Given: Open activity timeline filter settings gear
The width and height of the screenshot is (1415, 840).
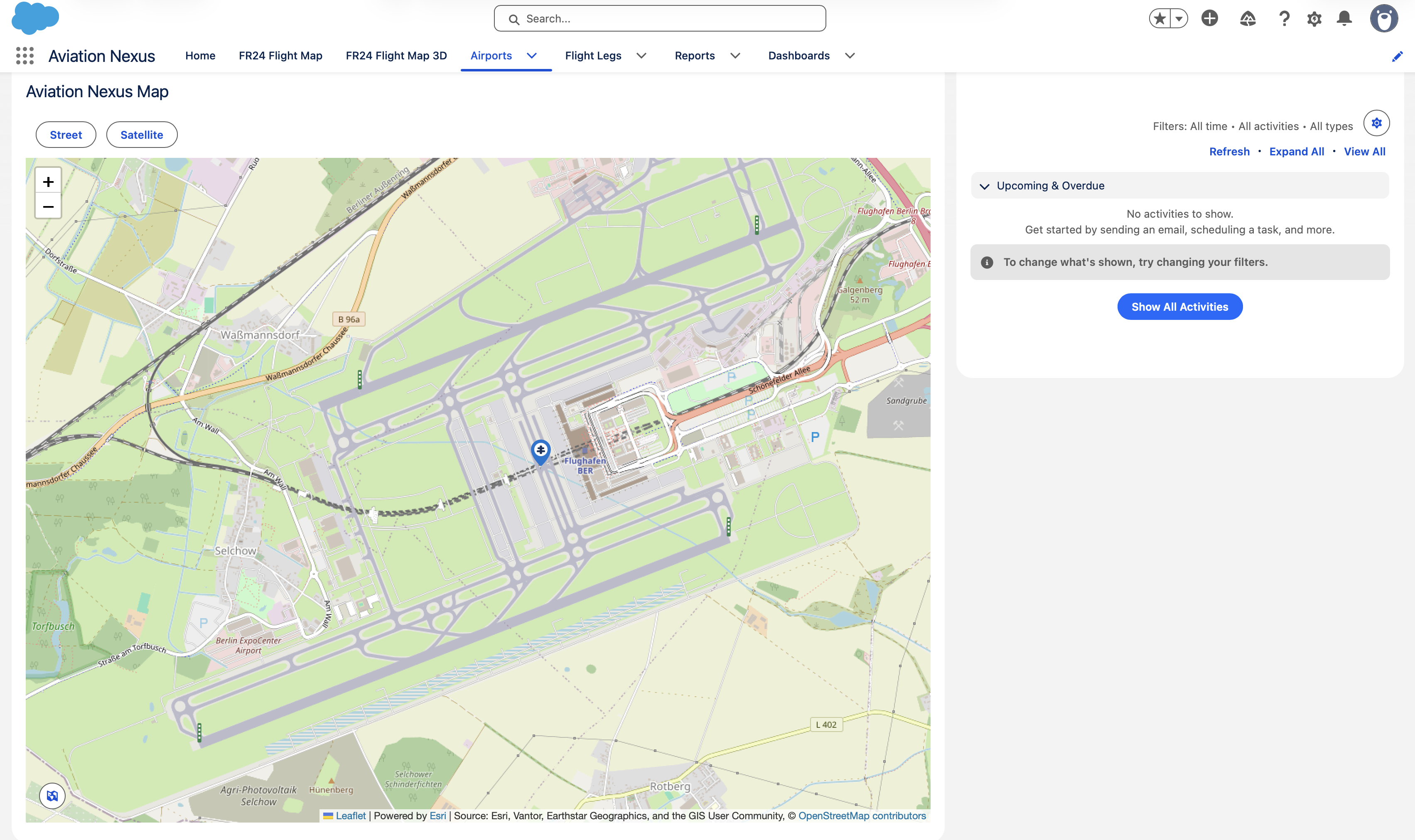Looking at the screenshot, I should click(x=1376, y=123).
